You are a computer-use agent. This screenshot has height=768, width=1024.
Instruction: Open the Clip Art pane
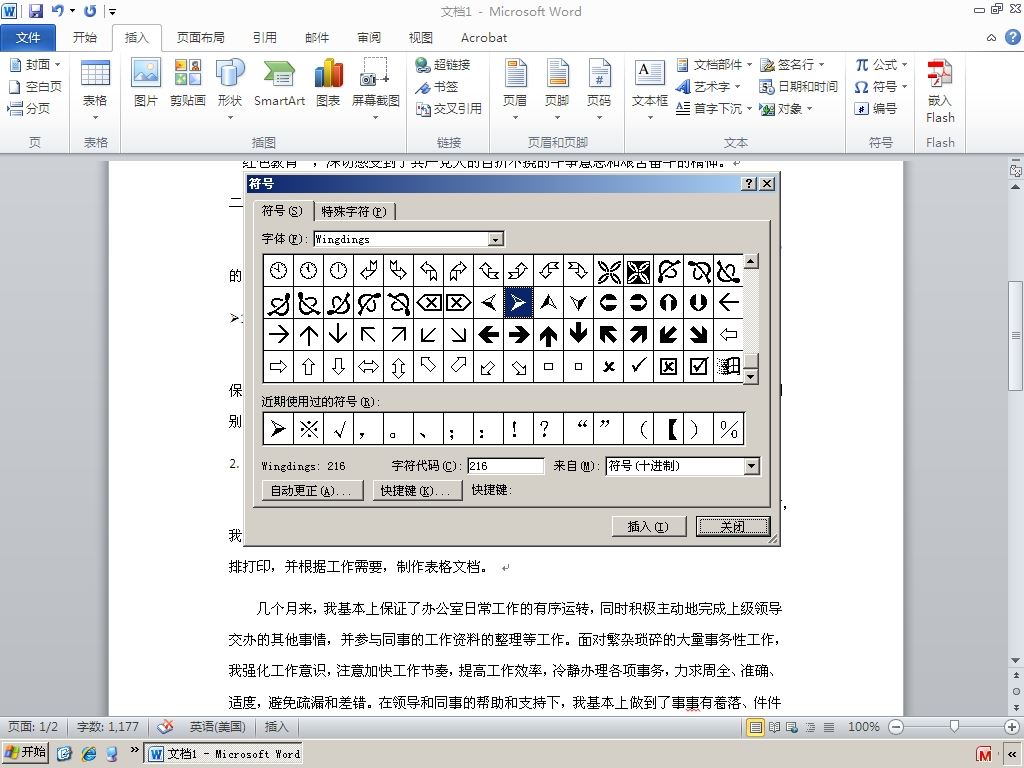(187, 82)
